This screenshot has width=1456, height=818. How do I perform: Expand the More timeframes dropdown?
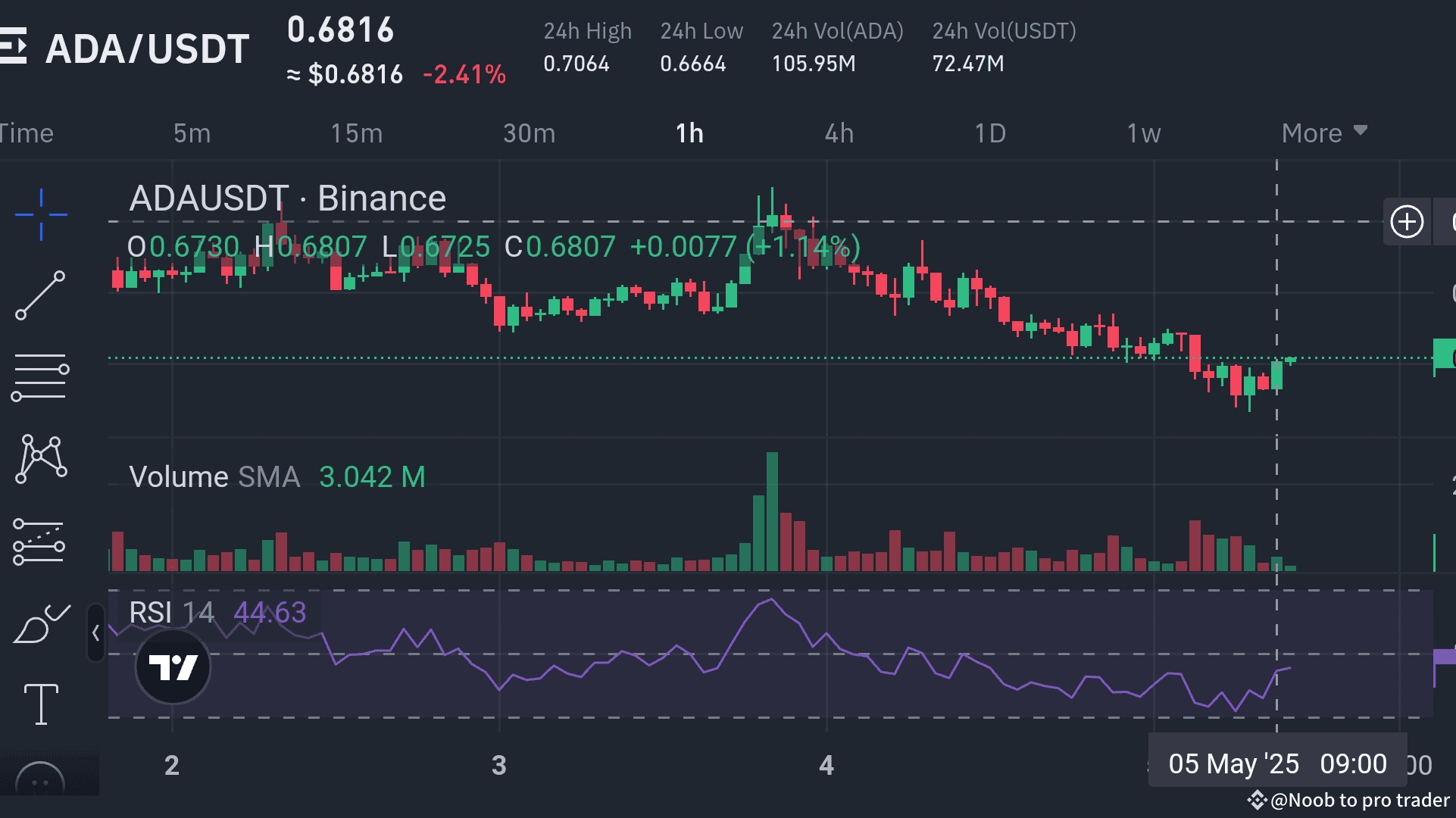coord(1324,133)
